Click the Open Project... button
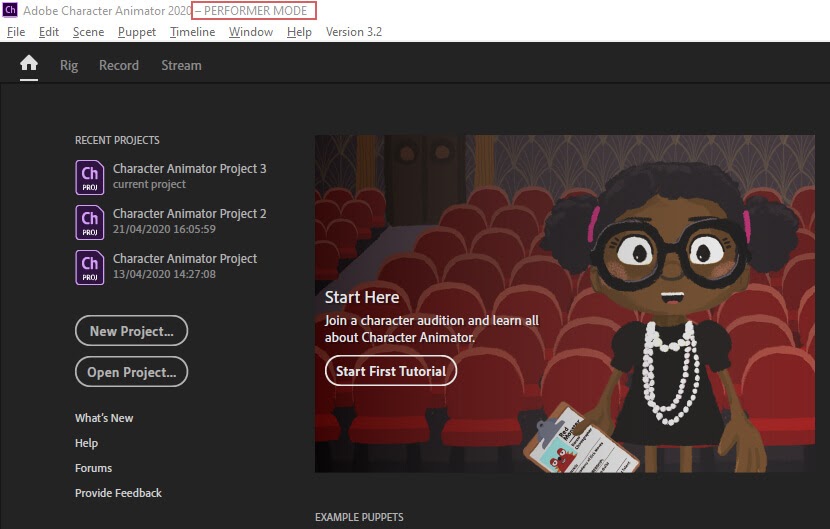The image size is (830, 529). 131,372
